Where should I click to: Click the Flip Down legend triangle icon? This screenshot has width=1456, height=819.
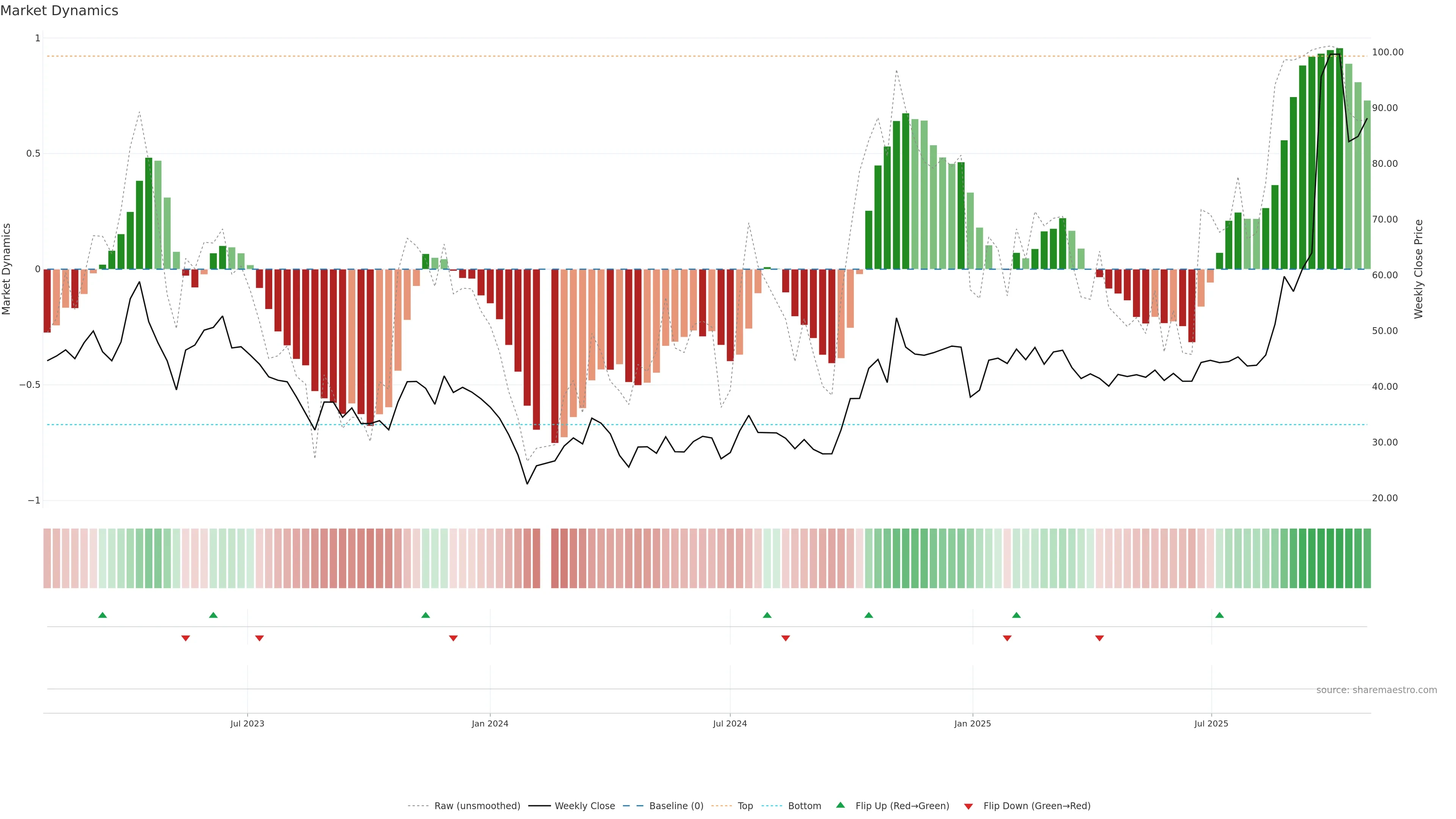coord(968,806)
